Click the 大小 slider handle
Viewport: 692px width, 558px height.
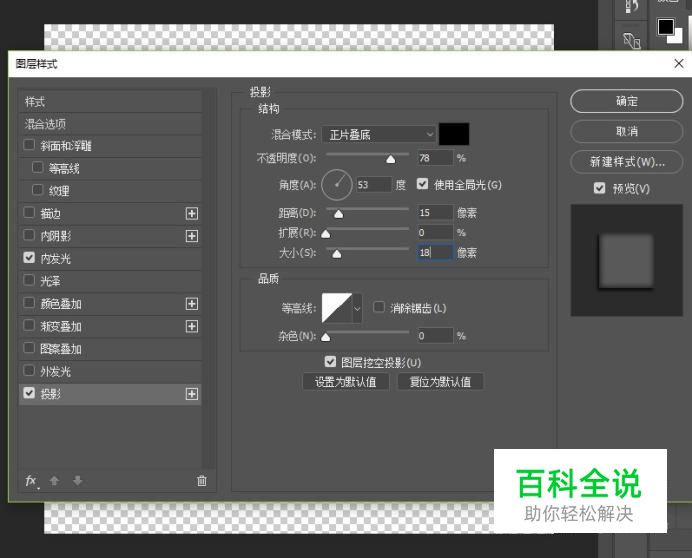[x=337, y=254]
